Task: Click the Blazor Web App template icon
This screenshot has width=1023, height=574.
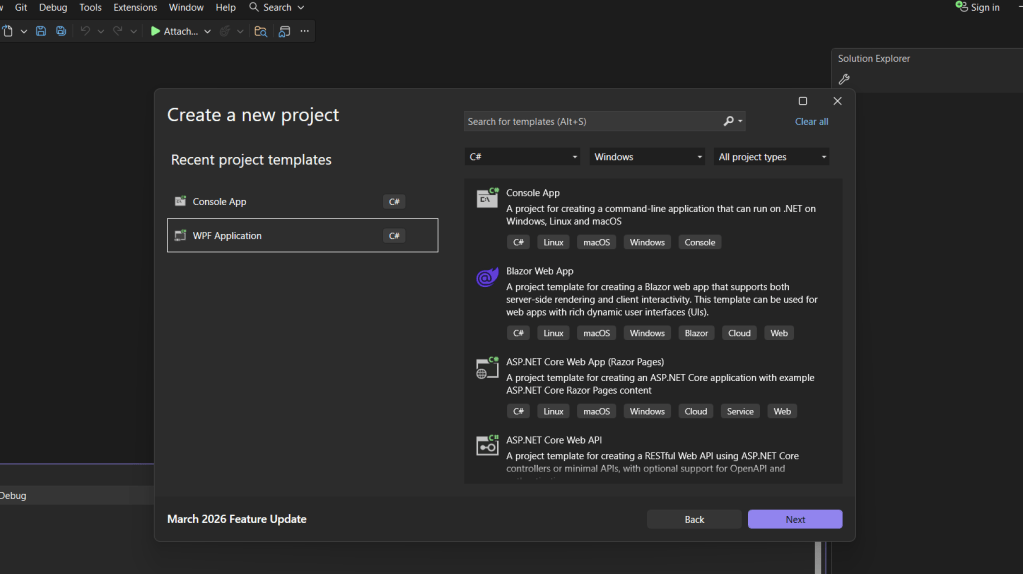Action: pyautogui.click(x=487, y=278)
